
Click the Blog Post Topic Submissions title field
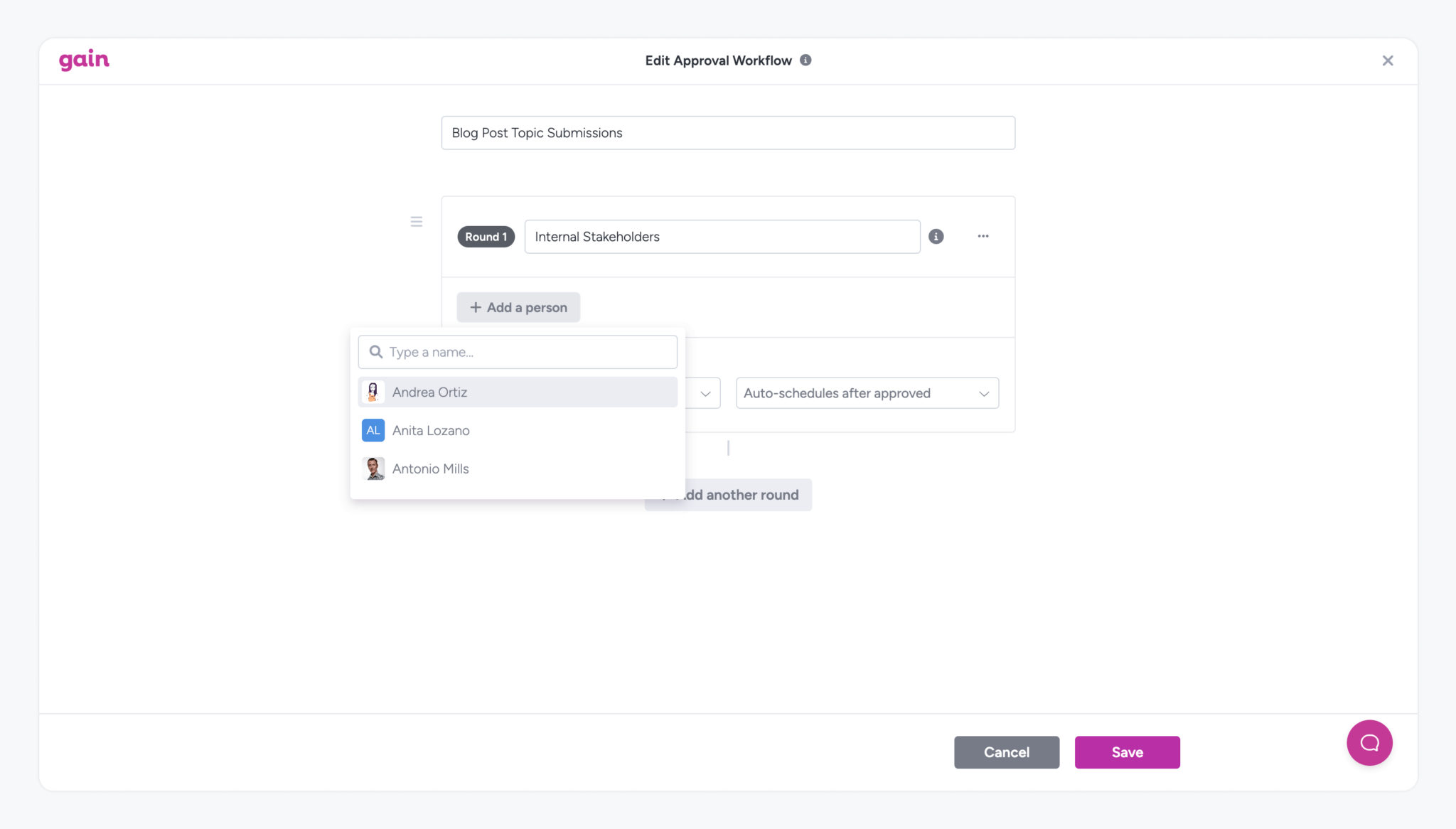click(x=727, y=132)
